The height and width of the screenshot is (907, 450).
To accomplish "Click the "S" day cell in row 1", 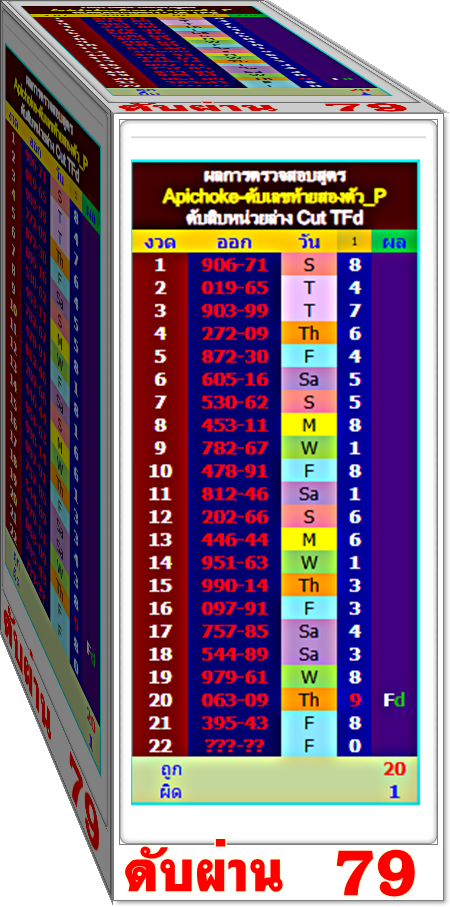I will click(x=309, y=264).
